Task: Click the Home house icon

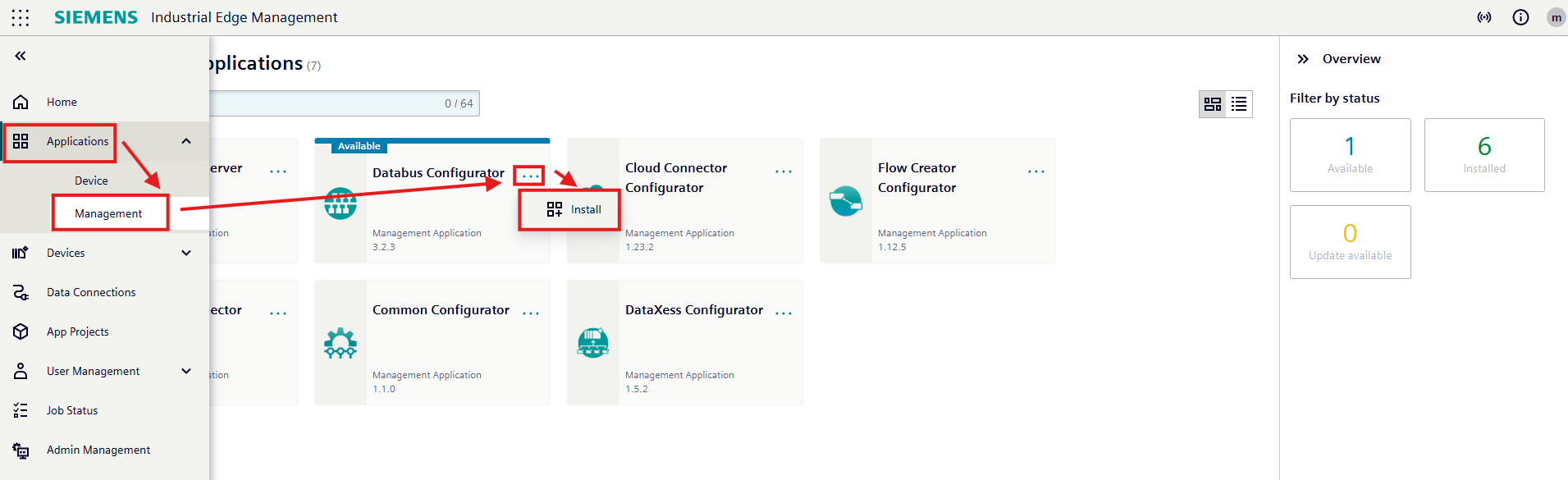Action: [x=21, y=102]
